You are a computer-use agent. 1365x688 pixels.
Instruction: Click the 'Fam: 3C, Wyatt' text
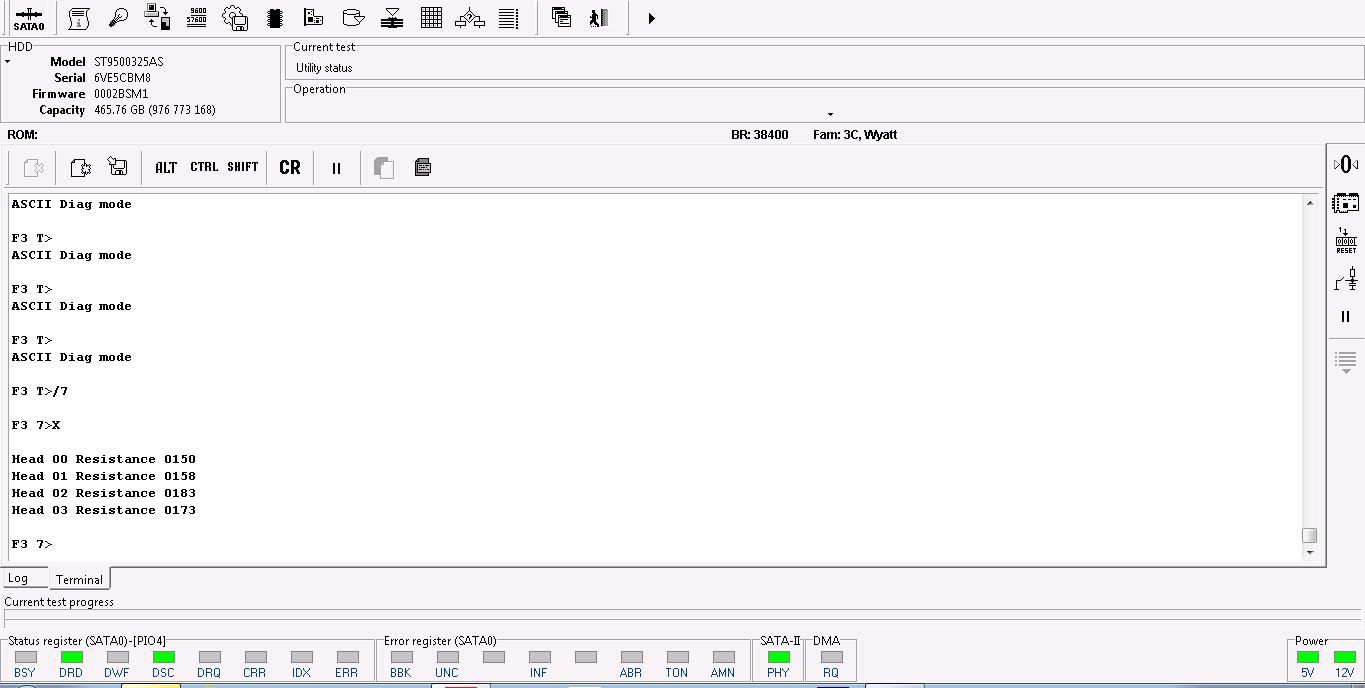point(855,135)
